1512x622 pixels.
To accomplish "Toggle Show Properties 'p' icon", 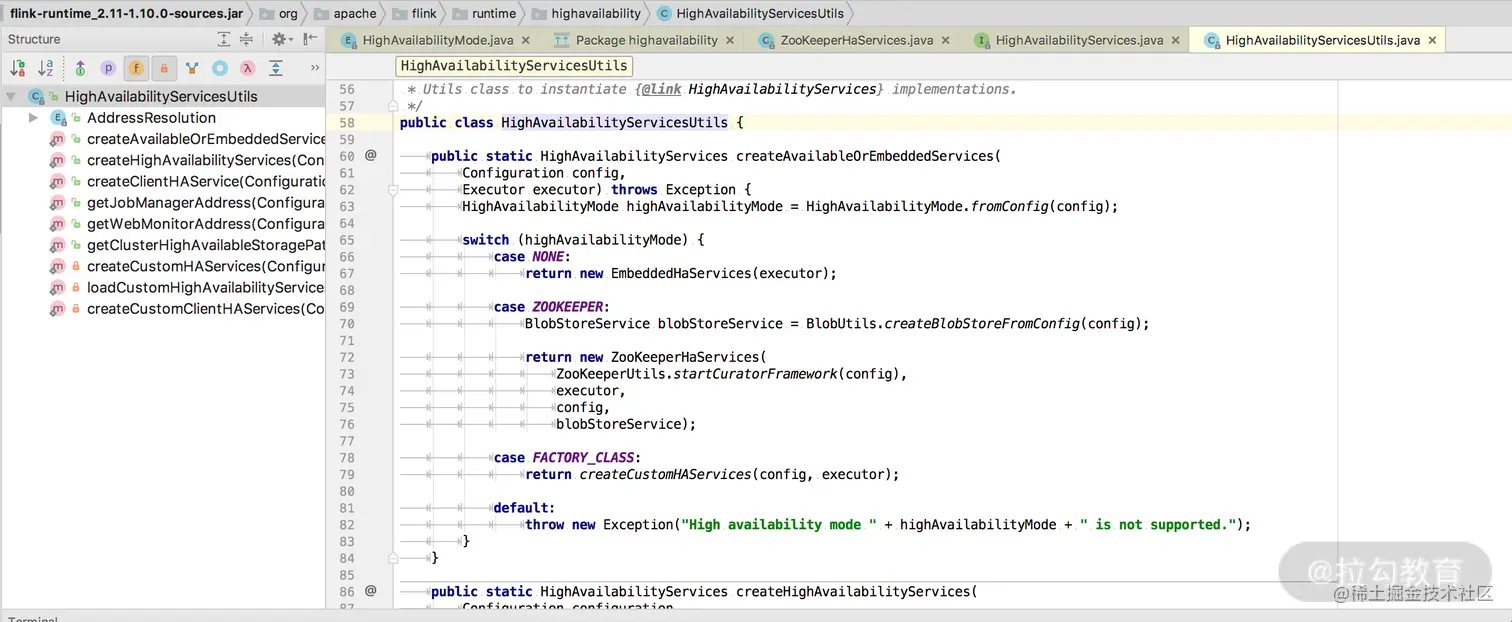I will [x=108, y=68].
